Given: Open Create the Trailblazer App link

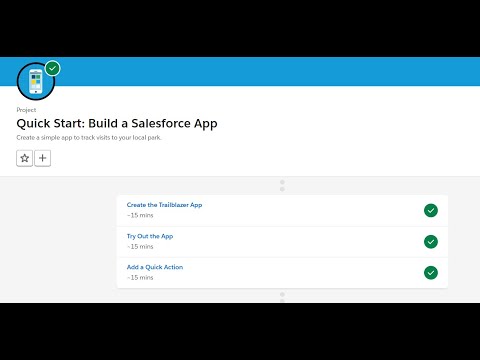Looking at the screenshot, I should (164, 205).
